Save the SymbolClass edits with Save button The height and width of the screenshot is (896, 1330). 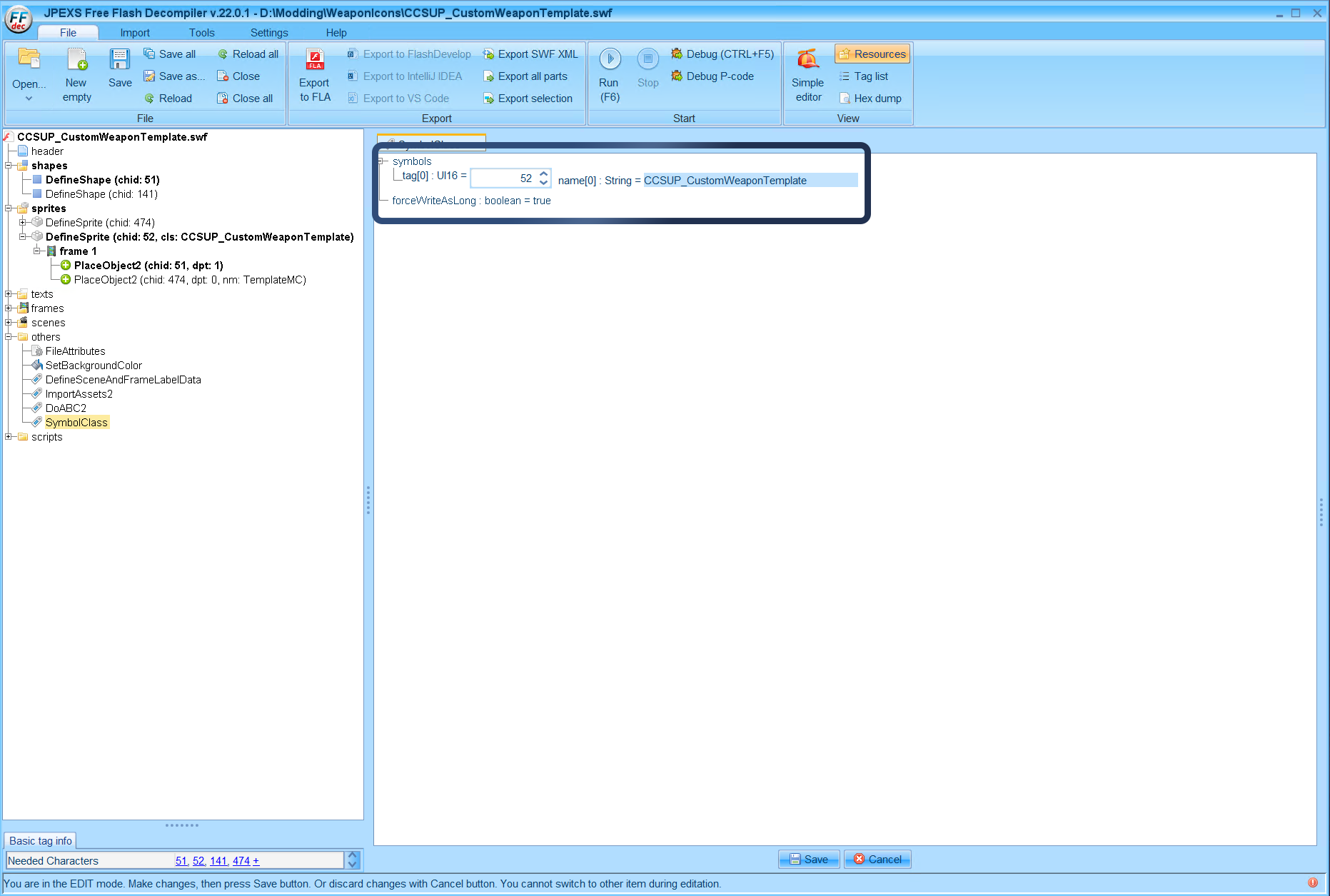[x=808, y=859]
